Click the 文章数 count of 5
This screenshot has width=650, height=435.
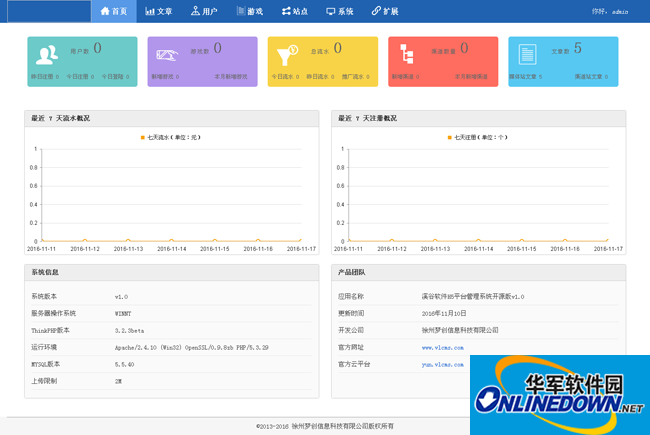coord(577,49)
